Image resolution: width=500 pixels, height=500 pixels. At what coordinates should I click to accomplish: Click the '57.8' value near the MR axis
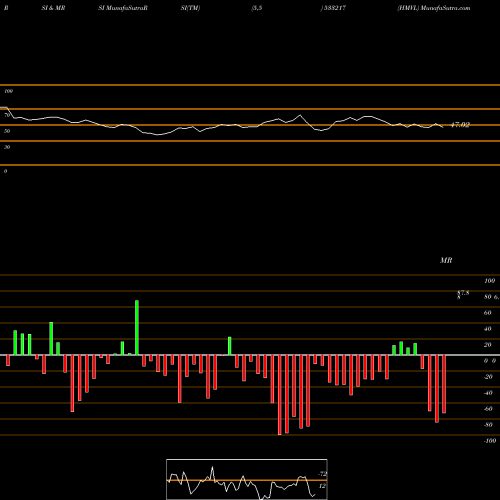(x=463, y=294)
